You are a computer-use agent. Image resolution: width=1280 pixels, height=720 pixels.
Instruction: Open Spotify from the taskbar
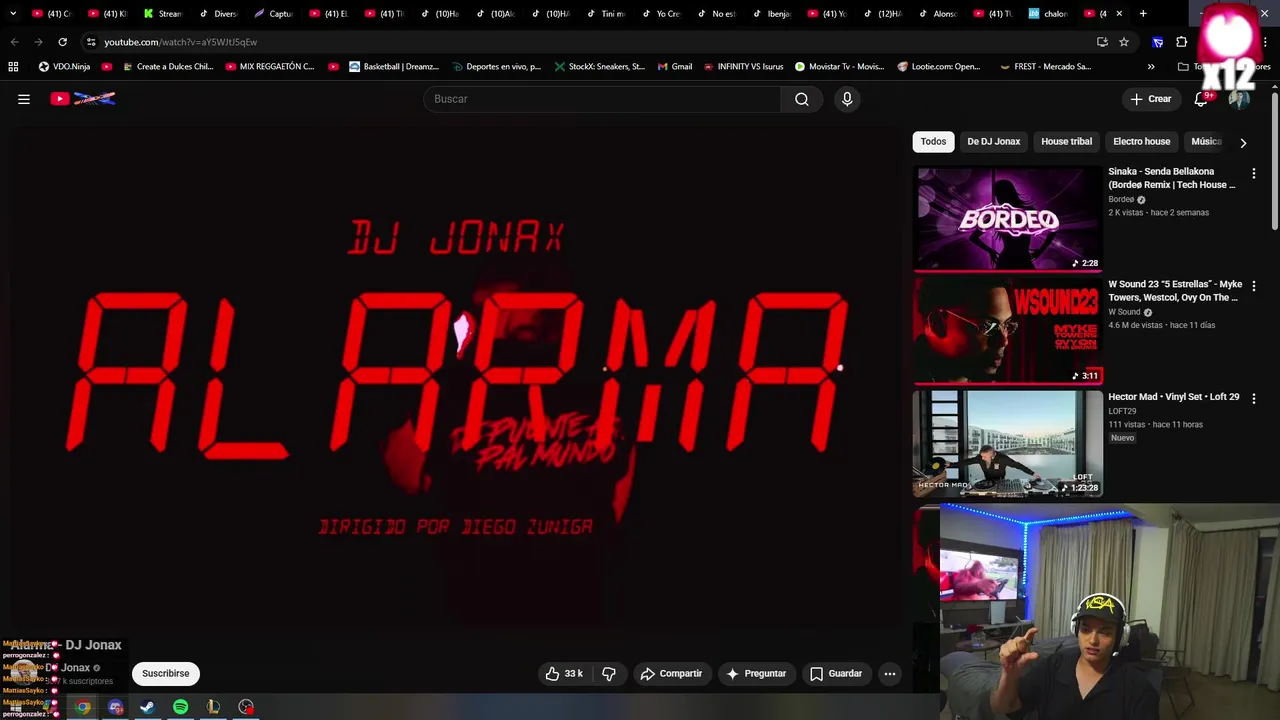180,707
